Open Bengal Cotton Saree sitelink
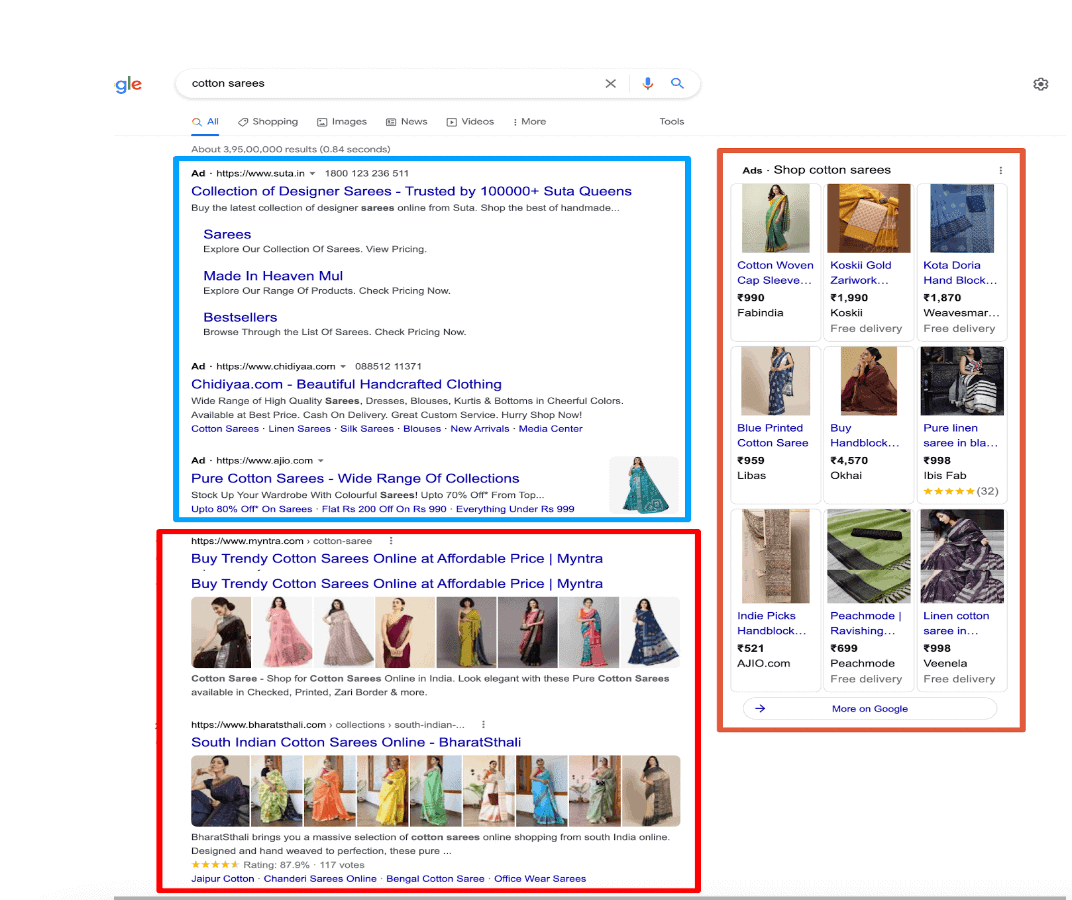 click(435, 879)
